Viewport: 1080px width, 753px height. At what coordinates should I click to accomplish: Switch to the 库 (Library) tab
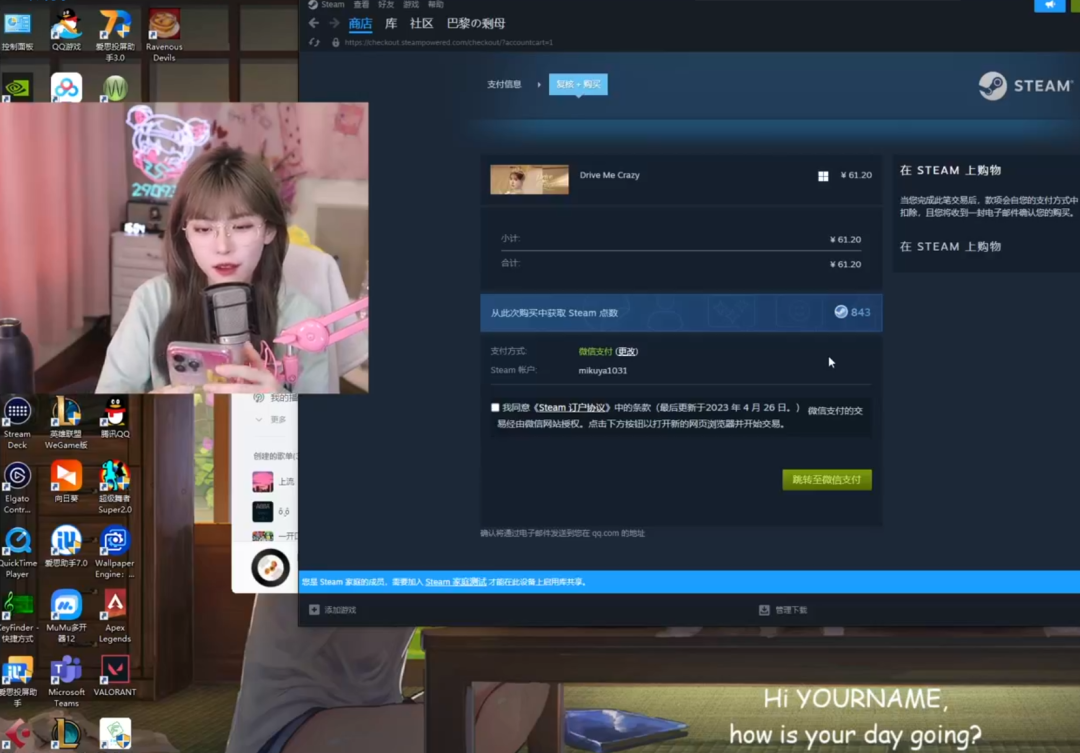(391, 23)
